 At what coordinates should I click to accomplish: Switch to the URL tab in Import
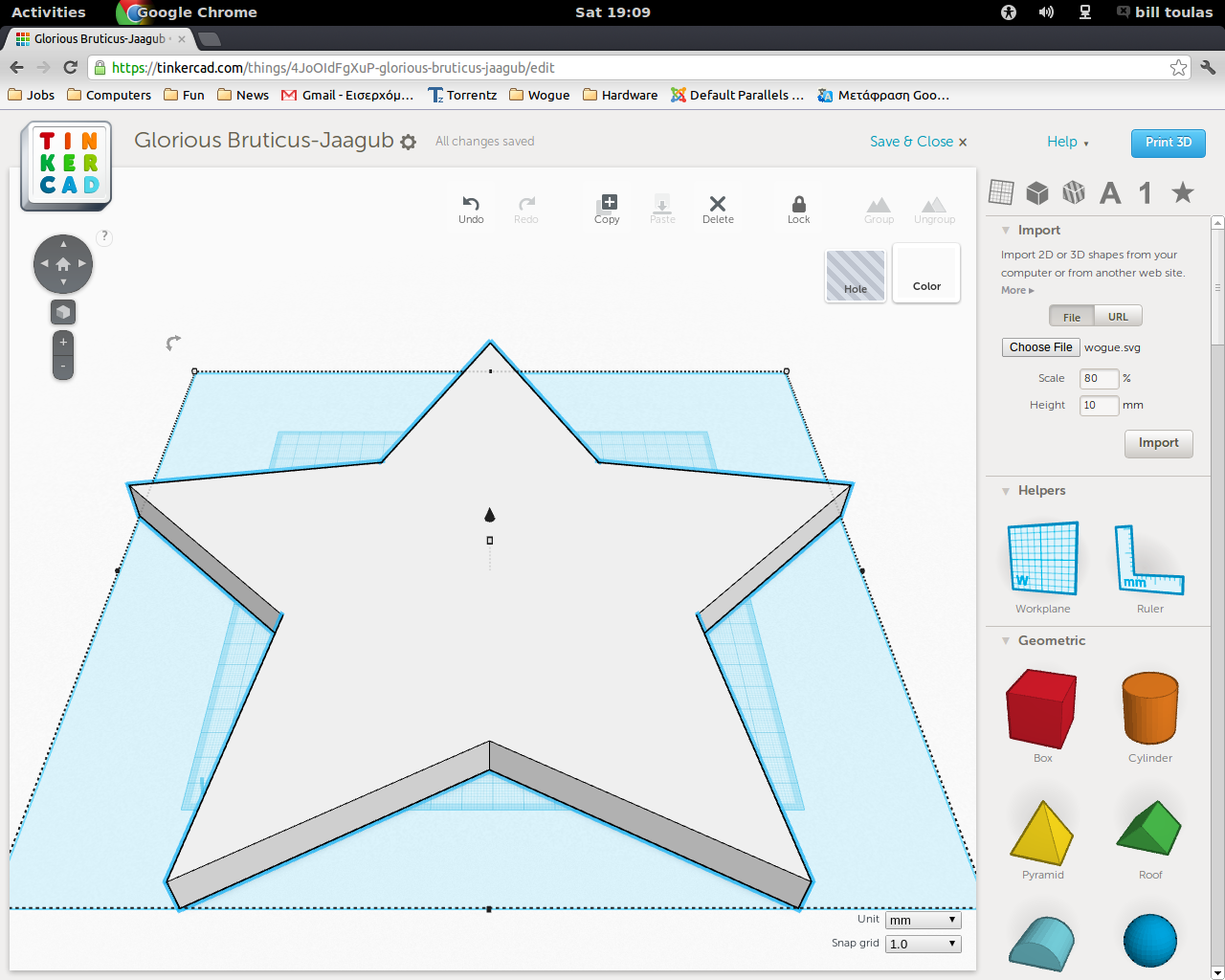[1117, 316]
